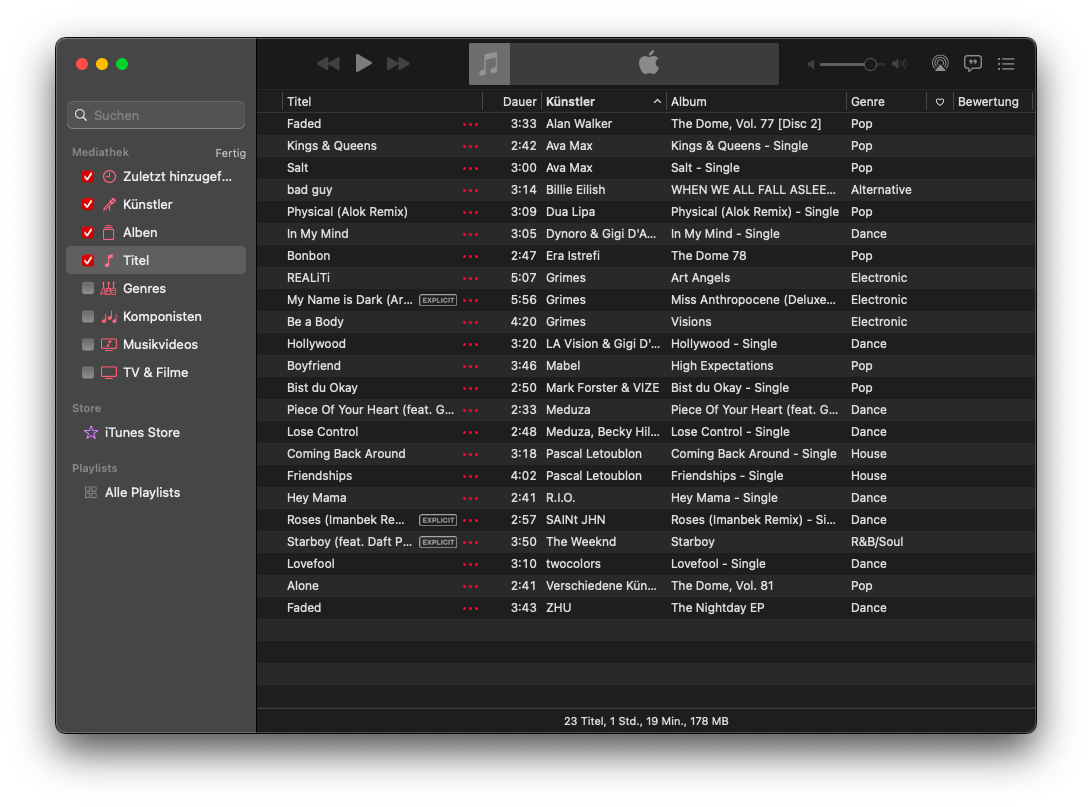
Task: Skip to the next track
Action: point(398,64)
